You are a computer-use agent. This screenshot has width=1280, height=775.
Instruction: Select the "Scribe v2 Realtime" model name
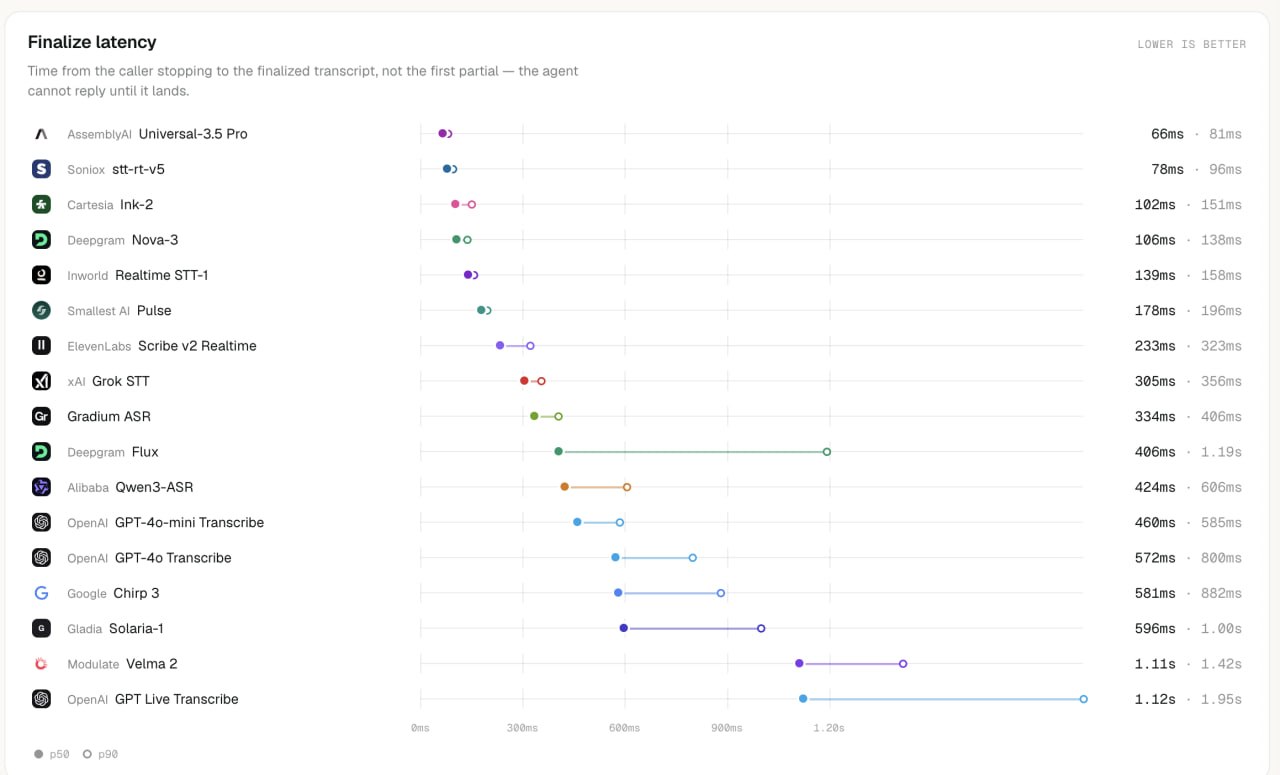(x=197, y=346)
